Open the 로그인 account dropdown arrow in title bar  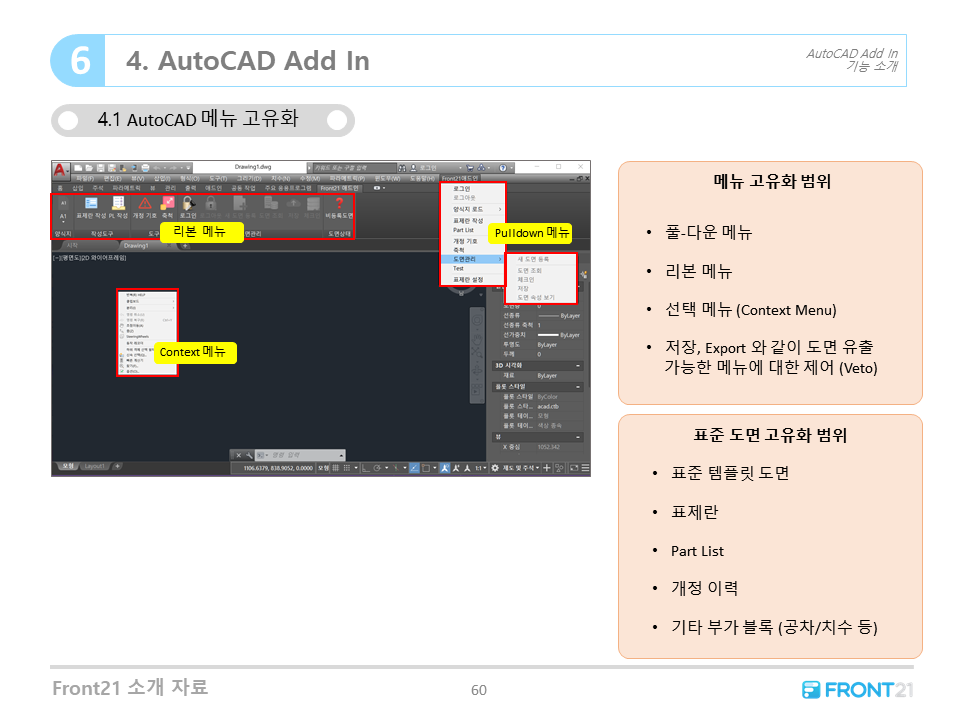click(x=460, y=168)
